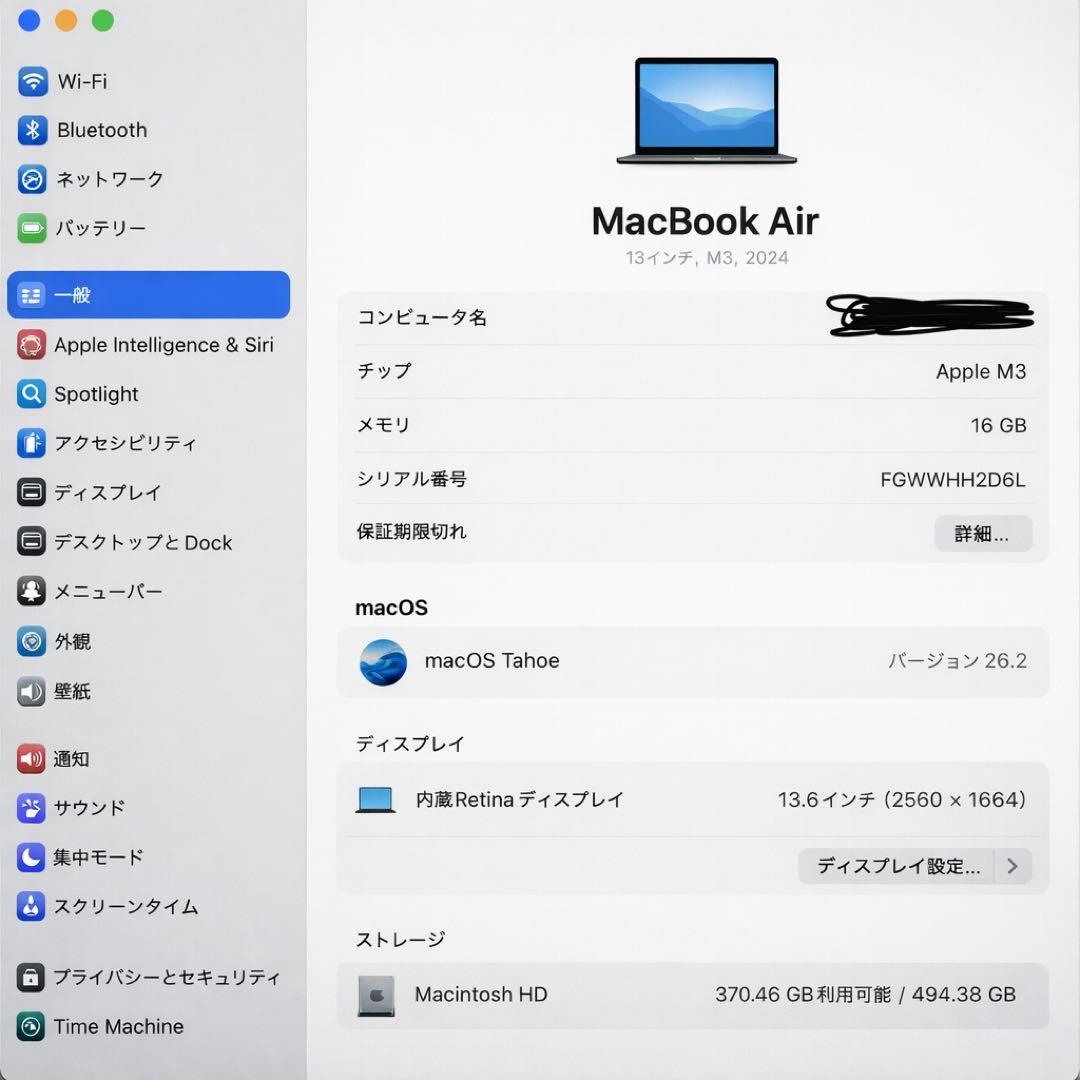Click the 16 GB memory value
The height and width of the screenshot is (1080, 1080).
click(x=998, y=426)
